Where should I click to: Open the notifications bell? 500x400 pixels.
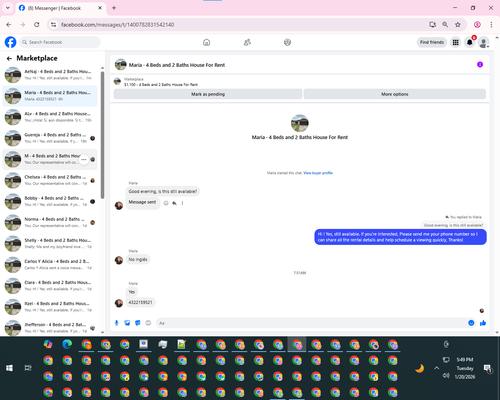[470, 42]
